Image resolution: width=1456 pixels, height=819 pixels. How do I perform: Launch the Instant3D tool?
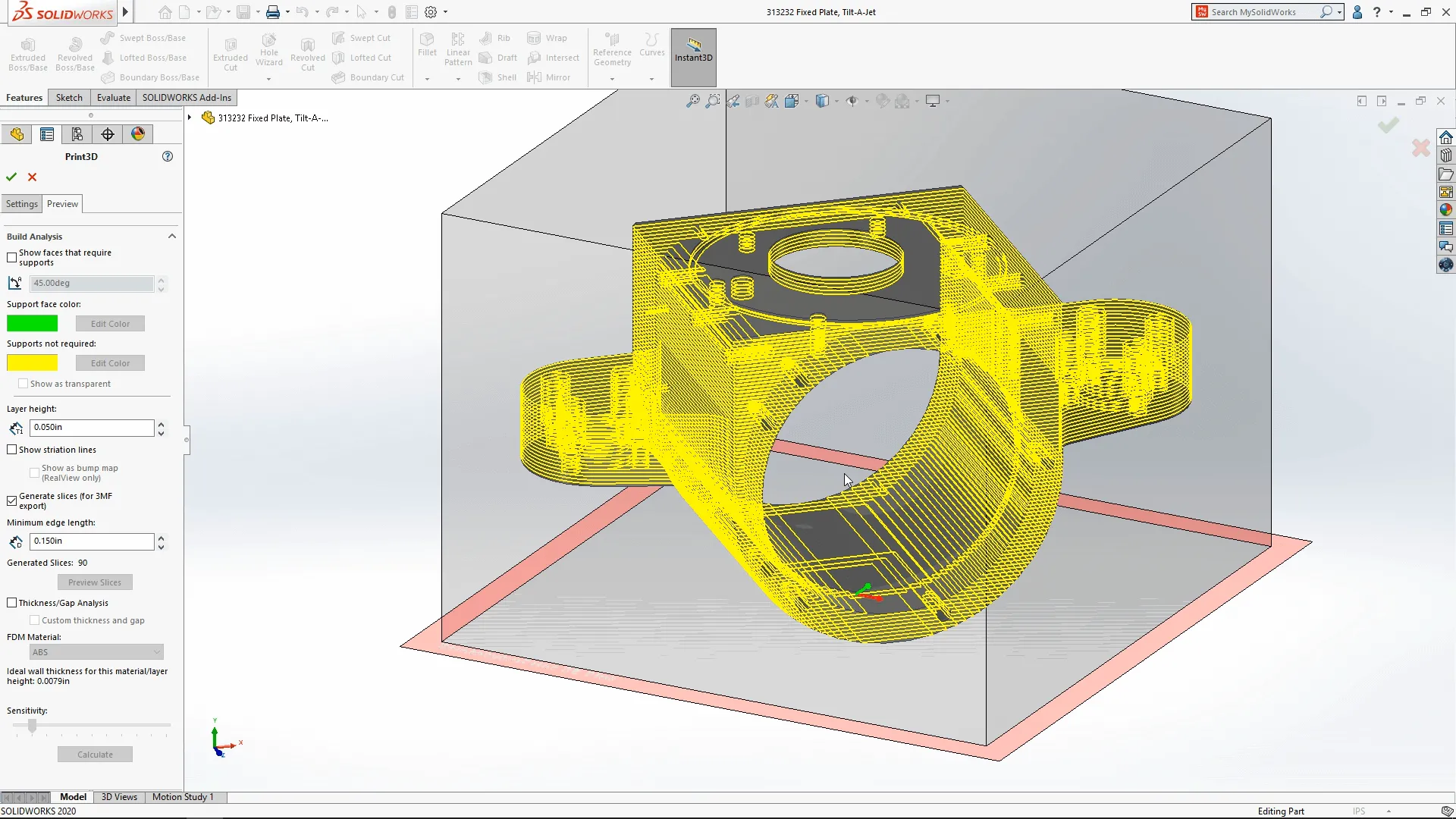point(692,56)
